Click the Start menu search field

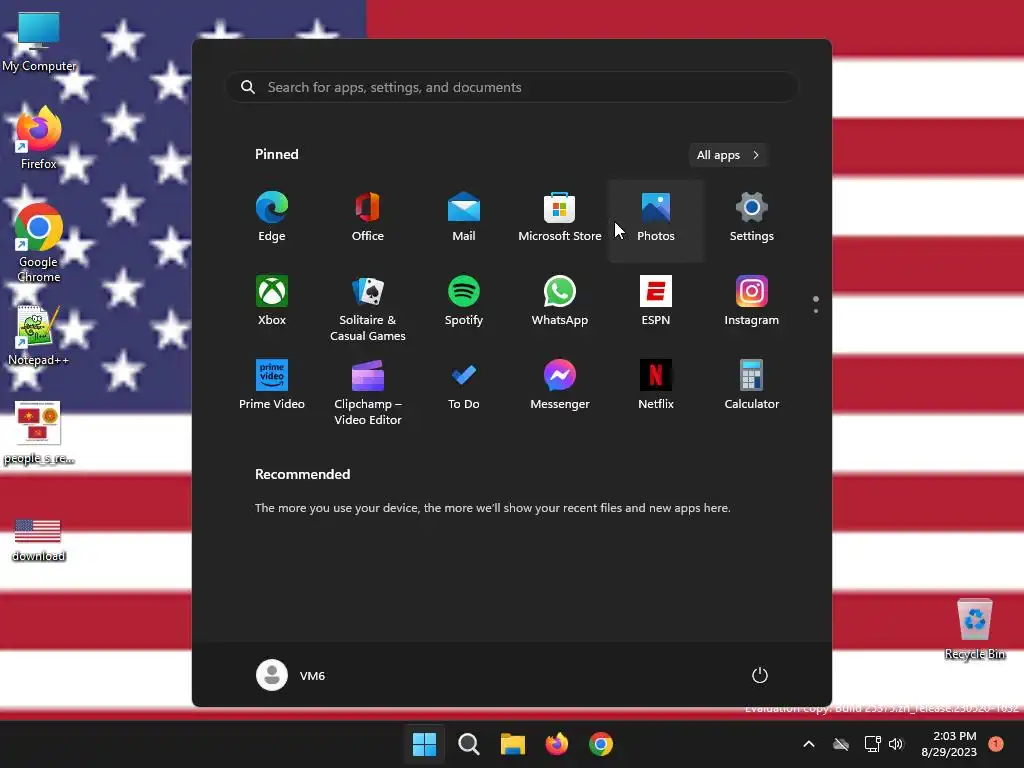pyautogui.click(x=512, y=87)
